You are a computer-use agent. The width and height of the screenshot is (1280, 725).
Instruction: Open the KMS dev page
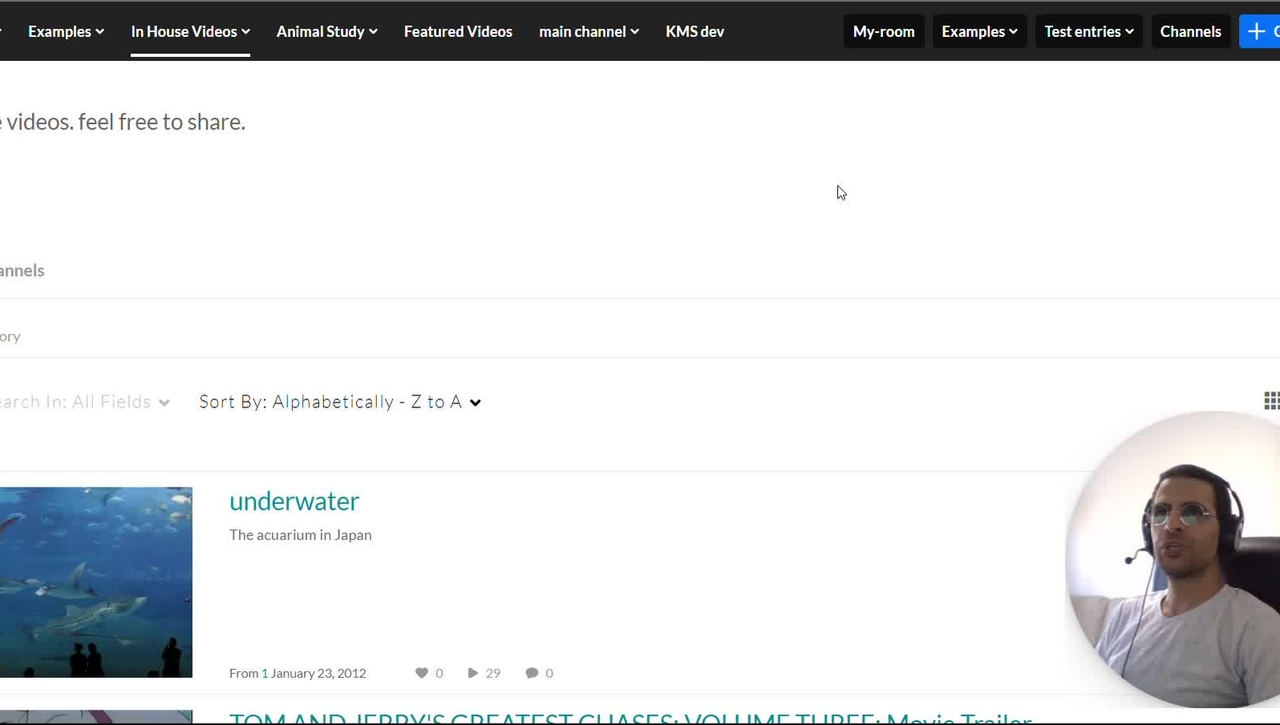point(695,31)
